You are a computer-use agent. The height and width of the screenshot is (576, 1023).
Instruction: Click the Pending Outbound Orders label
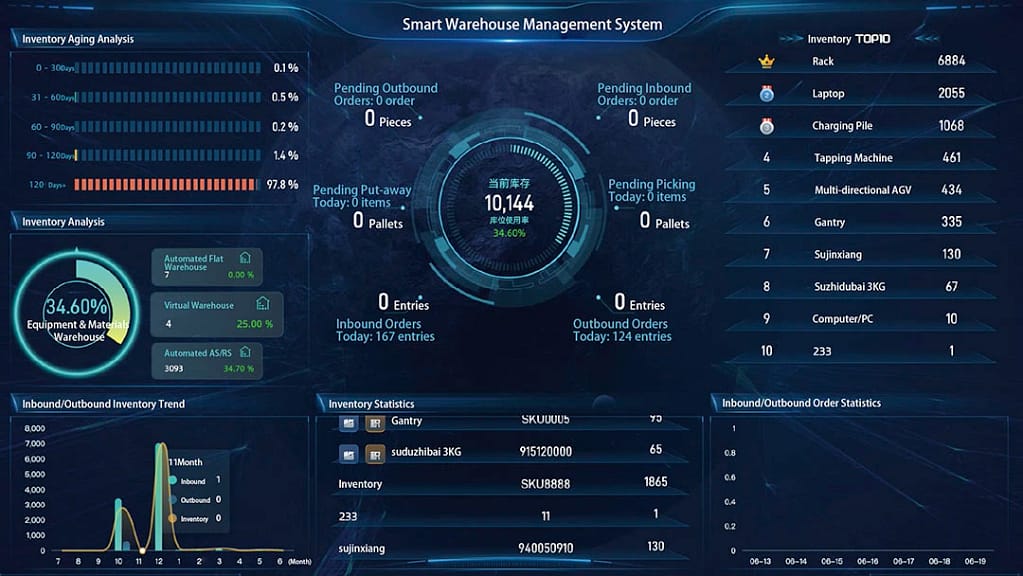tap(386, 94)
